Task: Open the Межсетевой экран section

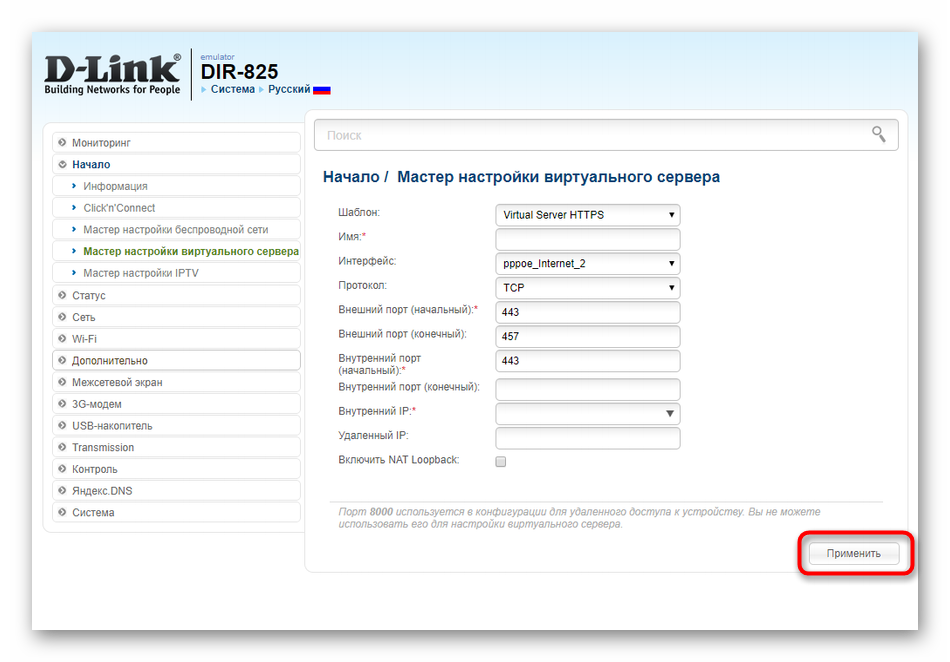Action: [117, 382]
